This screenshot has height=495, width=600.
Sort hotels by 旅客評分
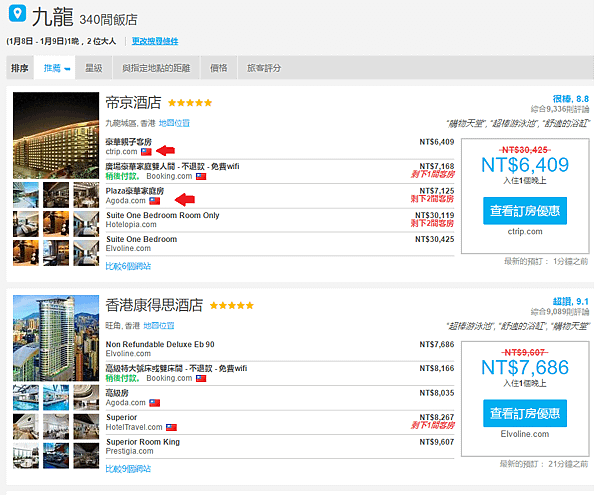tap(264, 68)
